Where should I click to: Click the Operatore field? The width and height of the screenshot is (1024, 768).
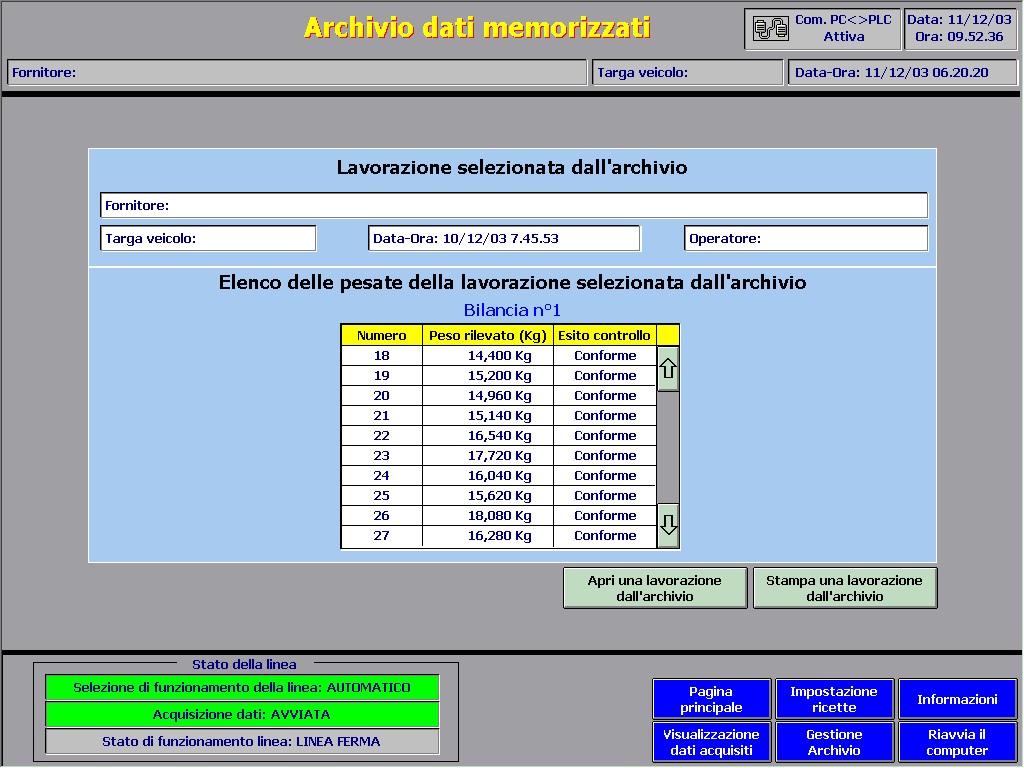pos(805,238)
